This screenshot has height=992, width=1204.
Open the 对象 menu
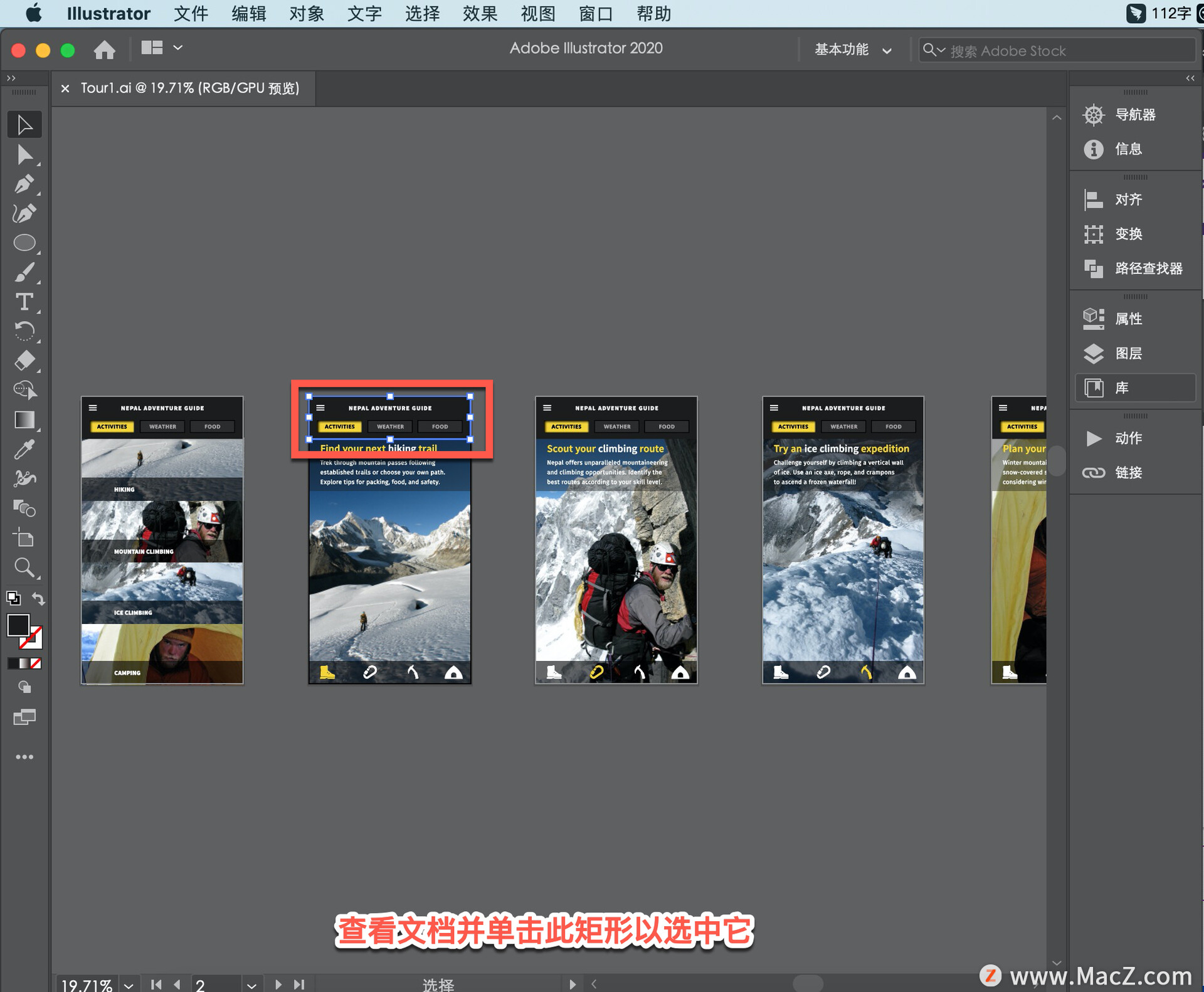click(x=307, y=14)
